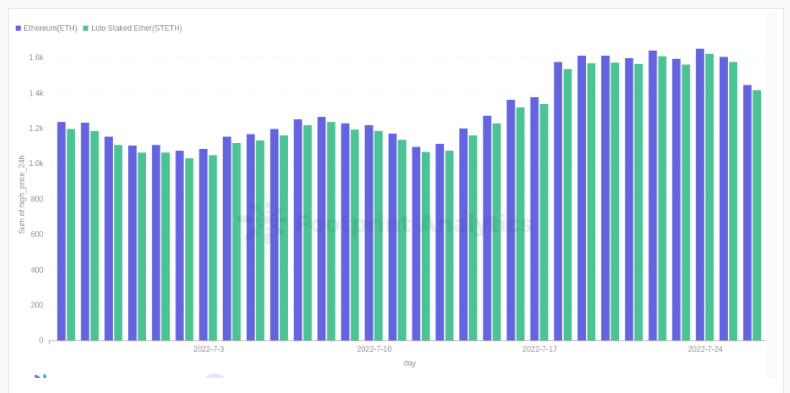Select the first purple ETH bar
Viewport: 790px width, 393px height.
tap(61, 231)
